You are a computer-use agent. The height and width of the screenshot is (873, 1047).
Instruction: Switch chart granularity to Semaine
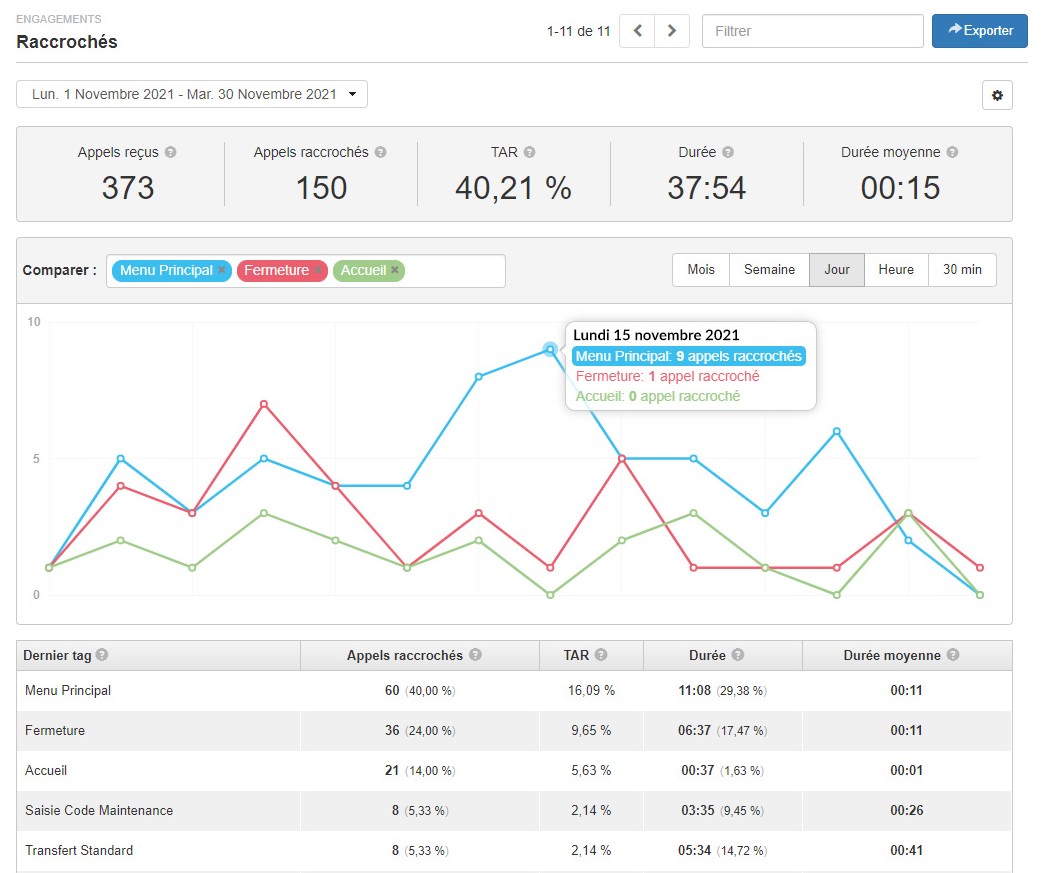769,270
